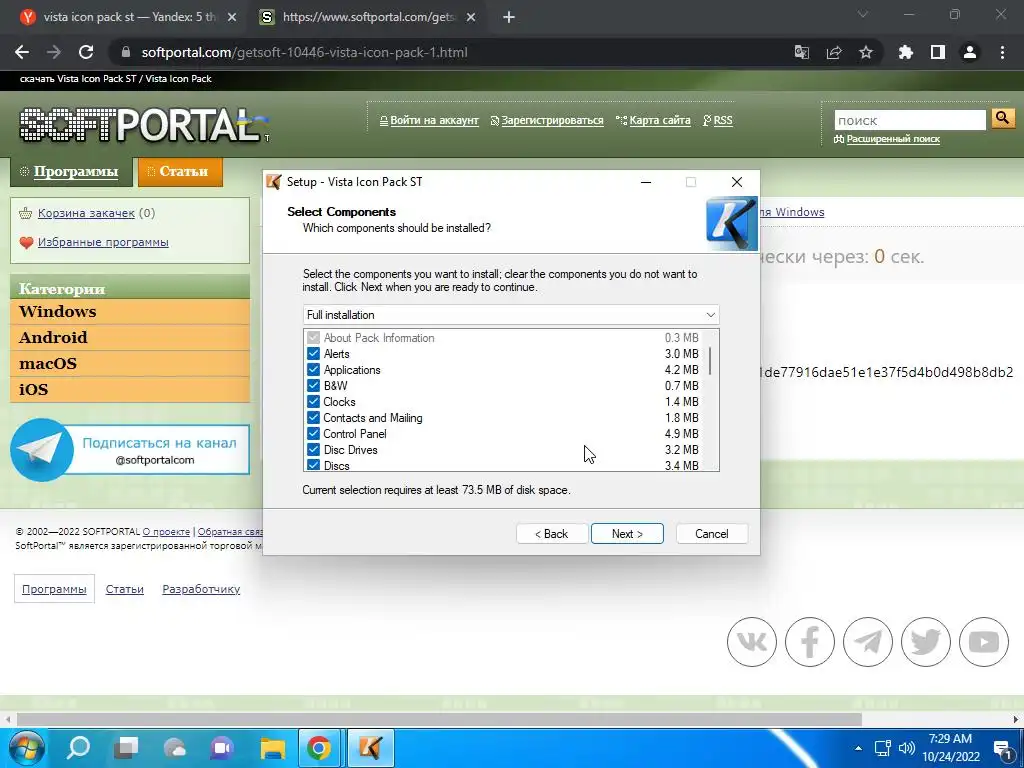Image resolution: width=1024 pixels, height=768 pixels.
Task: Select the macOS category
Action: [130, 364]
